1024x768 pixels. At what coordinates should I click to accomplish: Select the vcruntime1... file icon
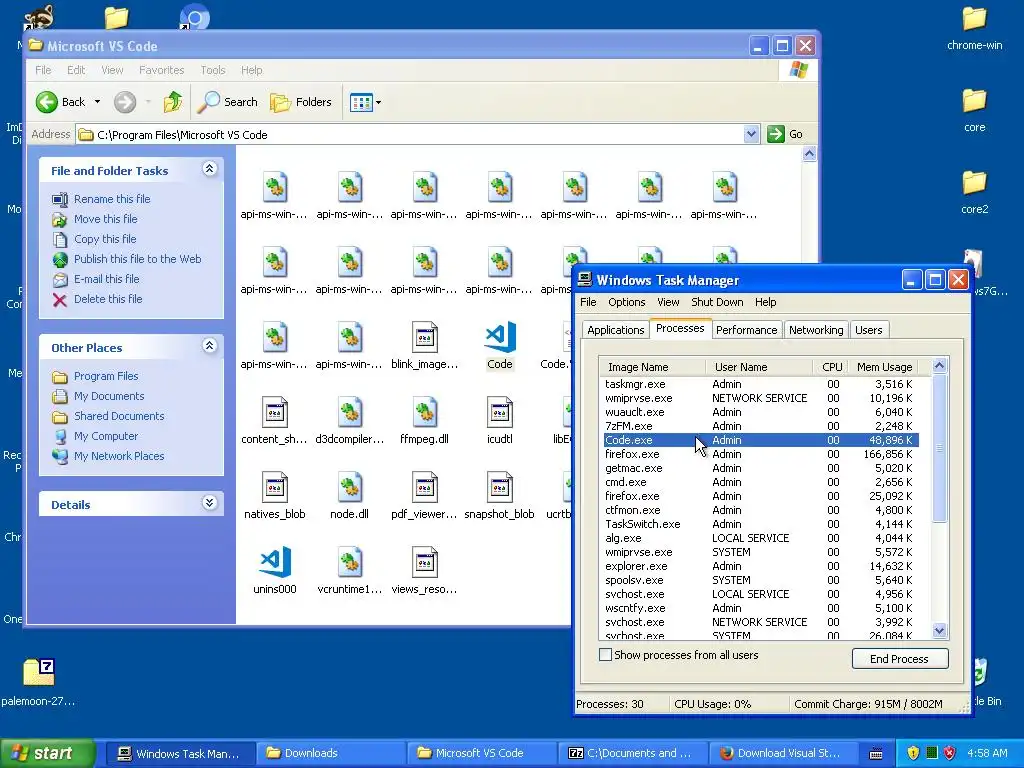(349, 562)
